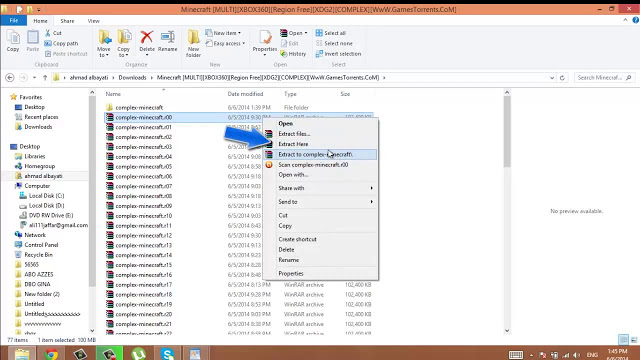Switch to the View ribbon tab
Screen dimensions: 640x360
93,21
